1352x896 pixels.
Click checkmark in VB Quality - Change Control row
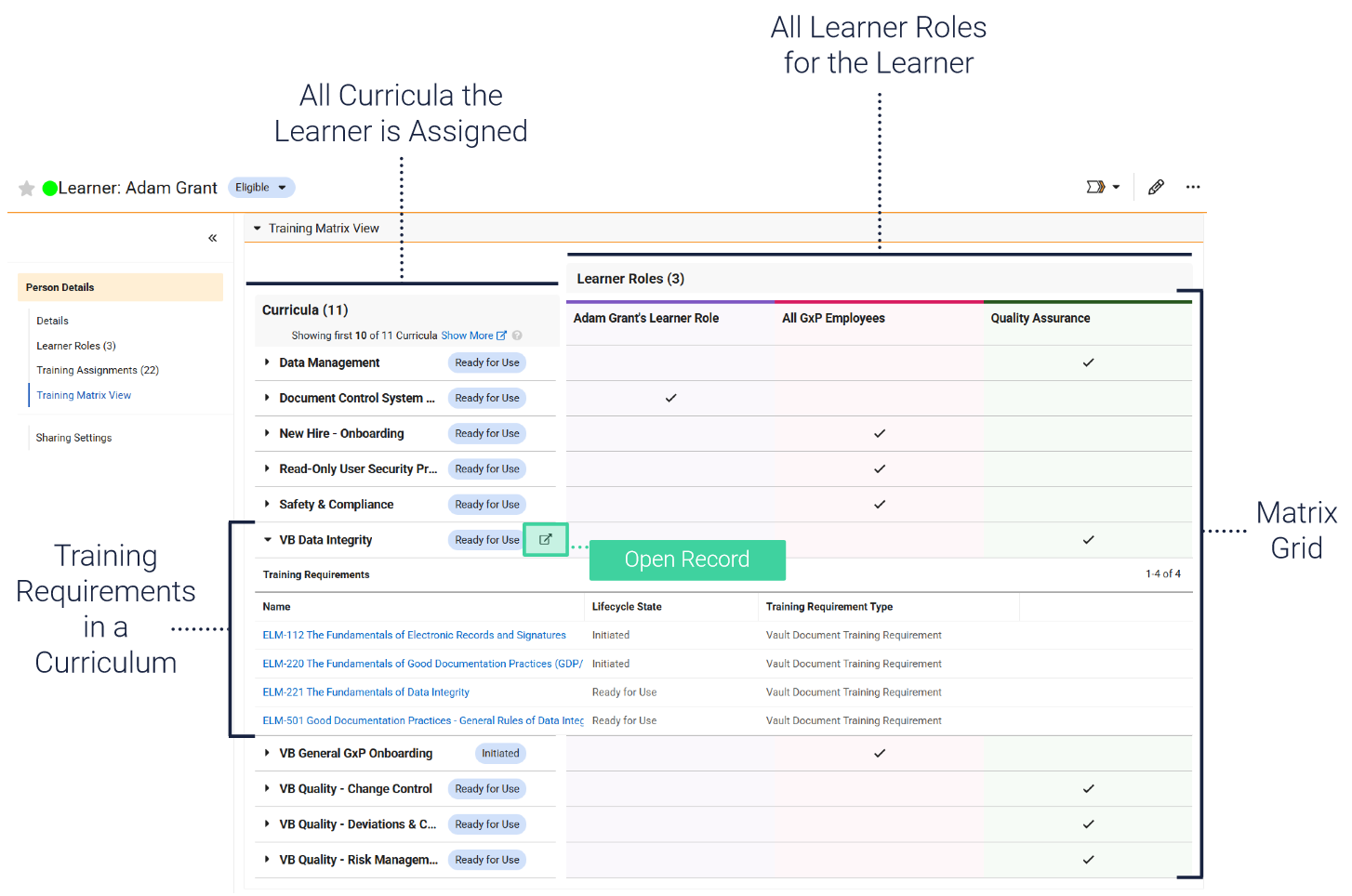[x=1088, y=788]
